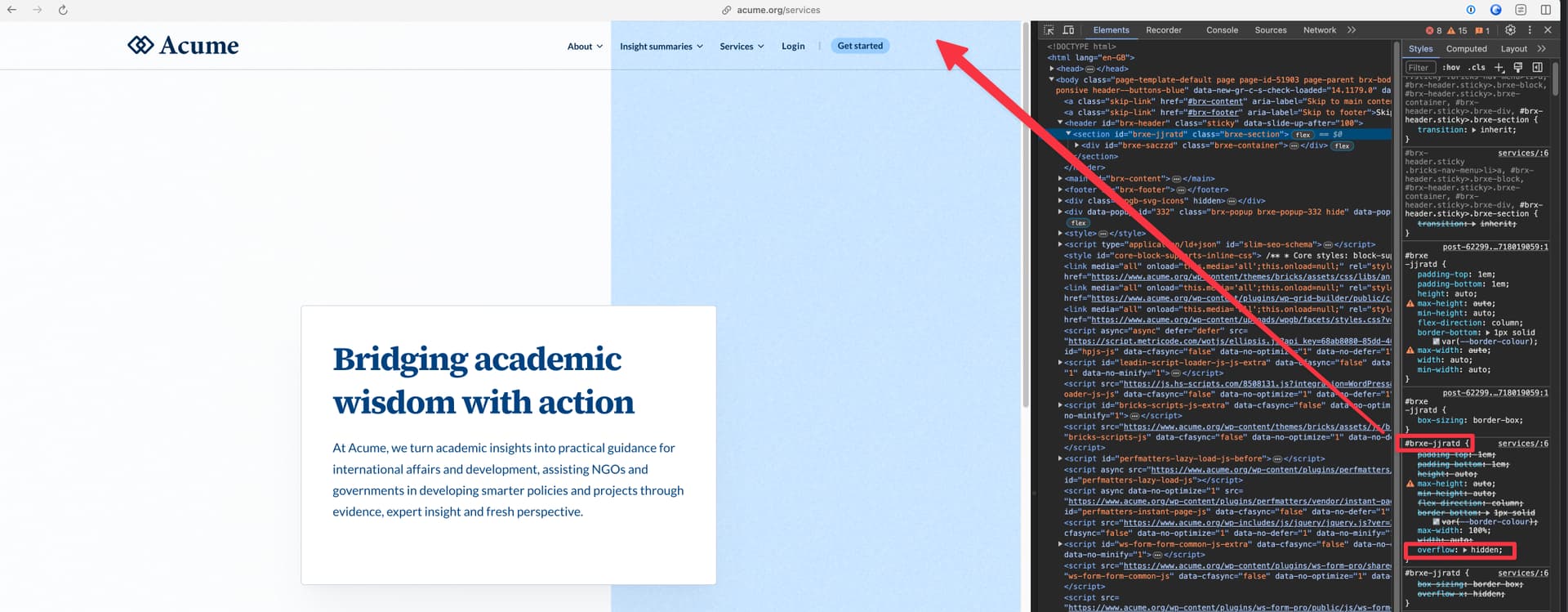
Task: Go forward in browser history
Action: coord(38,10)
